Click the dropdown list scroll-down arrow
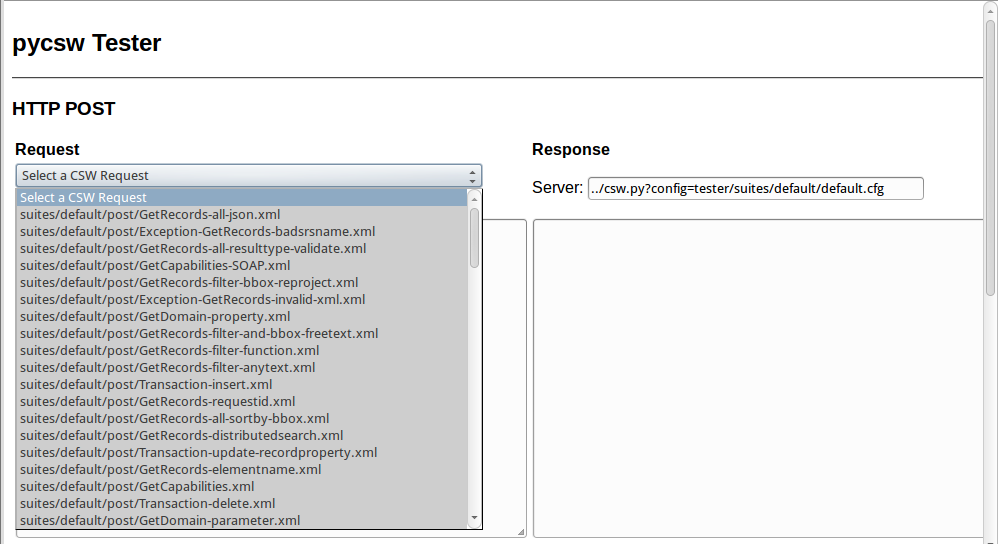This screenshot has height=544, width=998. [x=474, y=519]
